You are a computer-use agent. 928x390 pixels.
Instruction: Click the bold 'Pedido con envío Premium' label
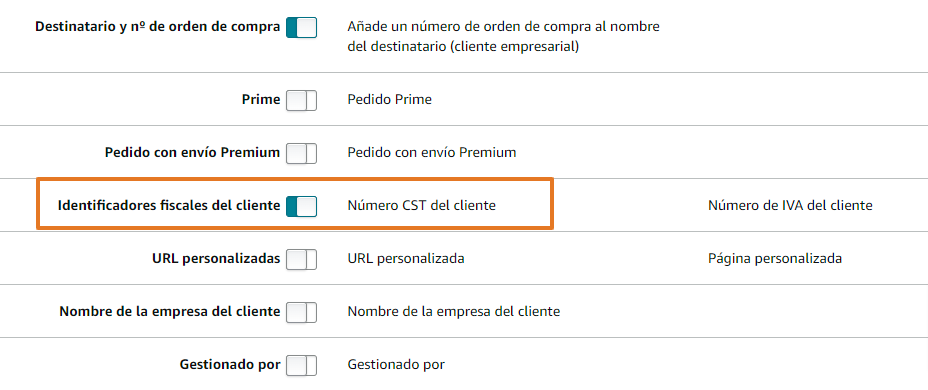pyautogui.click(x=192, y=153)
